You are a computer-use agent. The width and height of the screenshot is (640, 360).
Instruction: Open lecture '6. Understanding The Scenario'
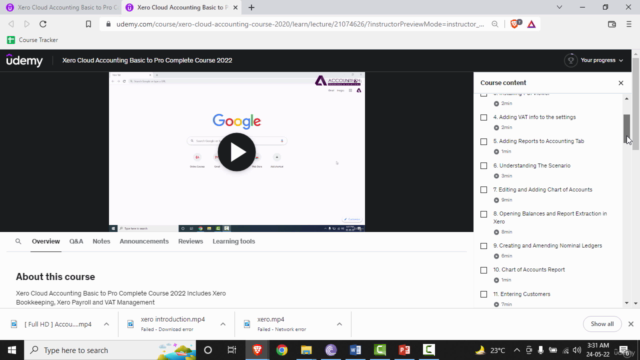(532, 166)
